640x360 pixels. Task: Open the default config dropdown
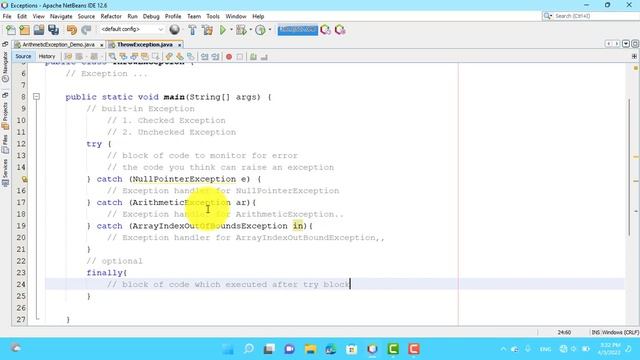coord(131,29)
